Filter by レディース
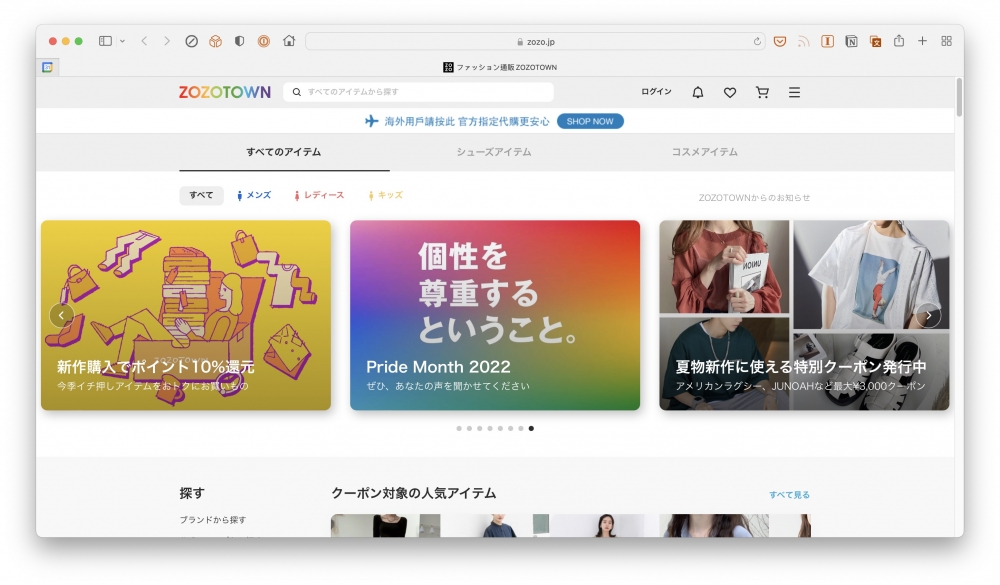The height and width of the screenshot is (585, 1000). click(x=319, y=195)
